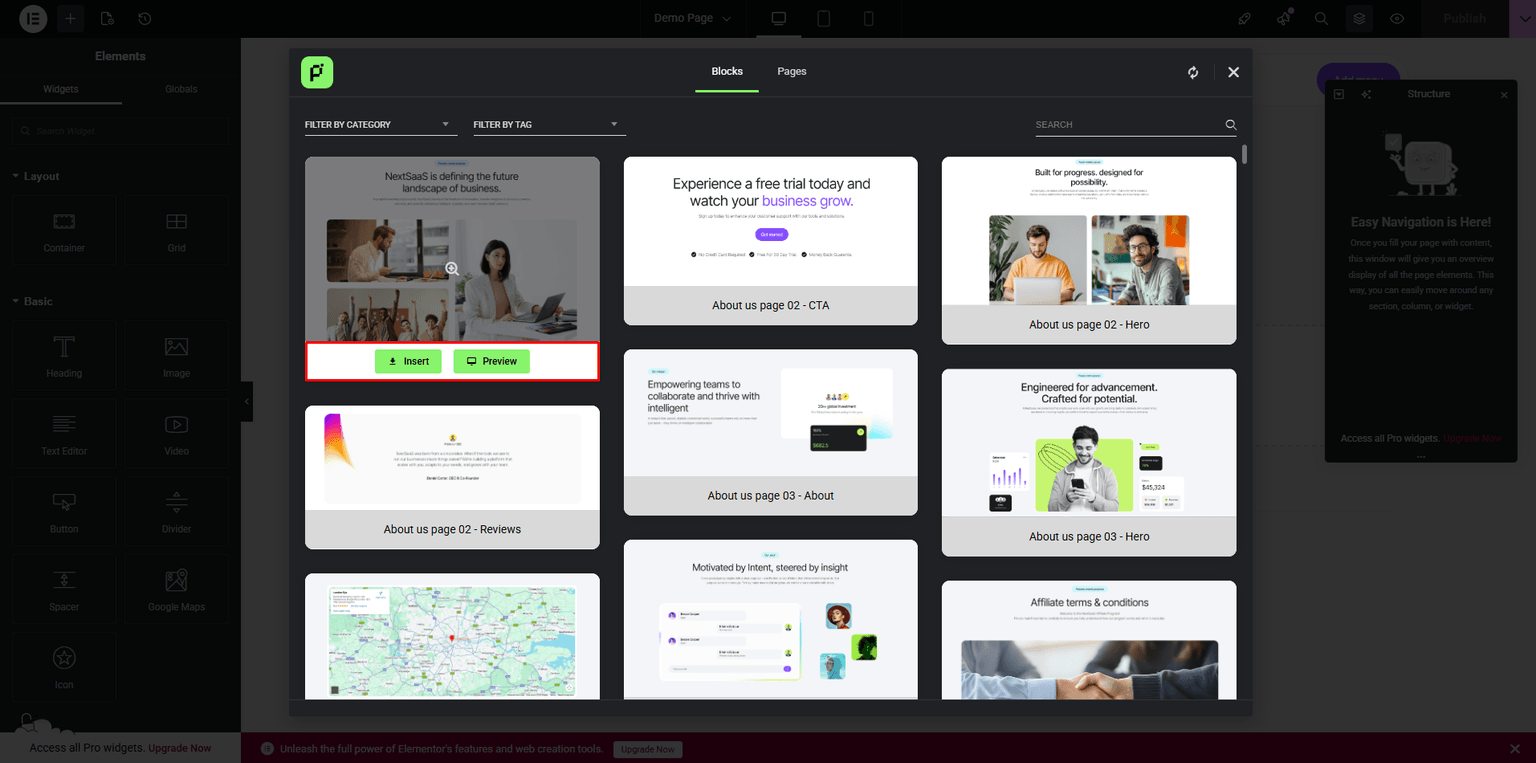Select the Spacer widget
Screen dimensions: 1536x763
tap(63, 589)
